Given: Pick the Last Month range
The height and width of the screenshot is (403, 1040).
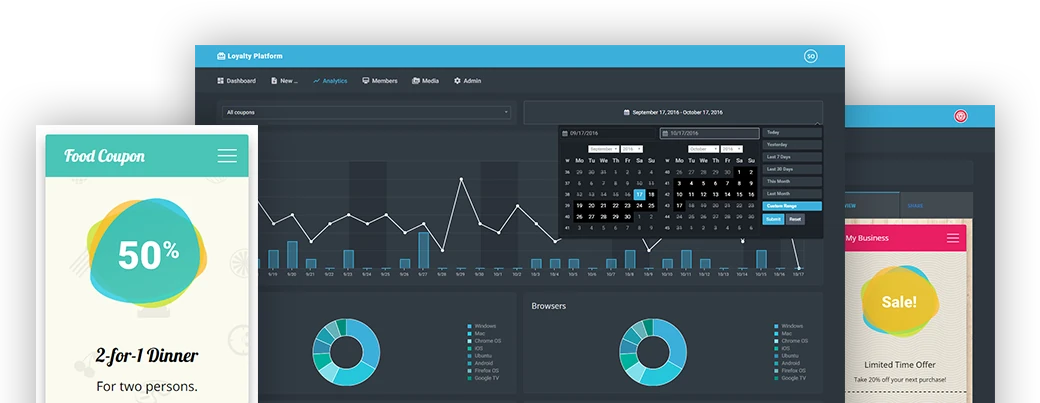Looking at the screenshot, I should (792, 194).
